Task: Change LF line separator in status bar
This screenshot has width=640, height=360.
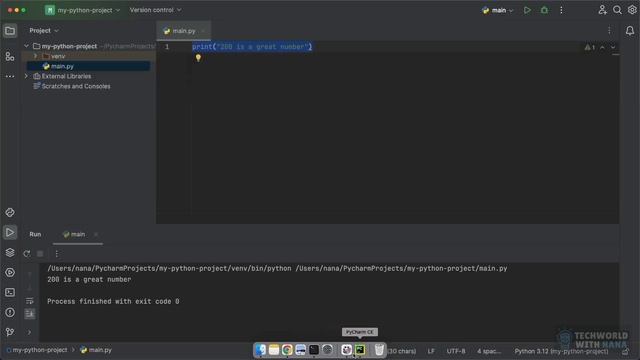Action: (431, 351)
